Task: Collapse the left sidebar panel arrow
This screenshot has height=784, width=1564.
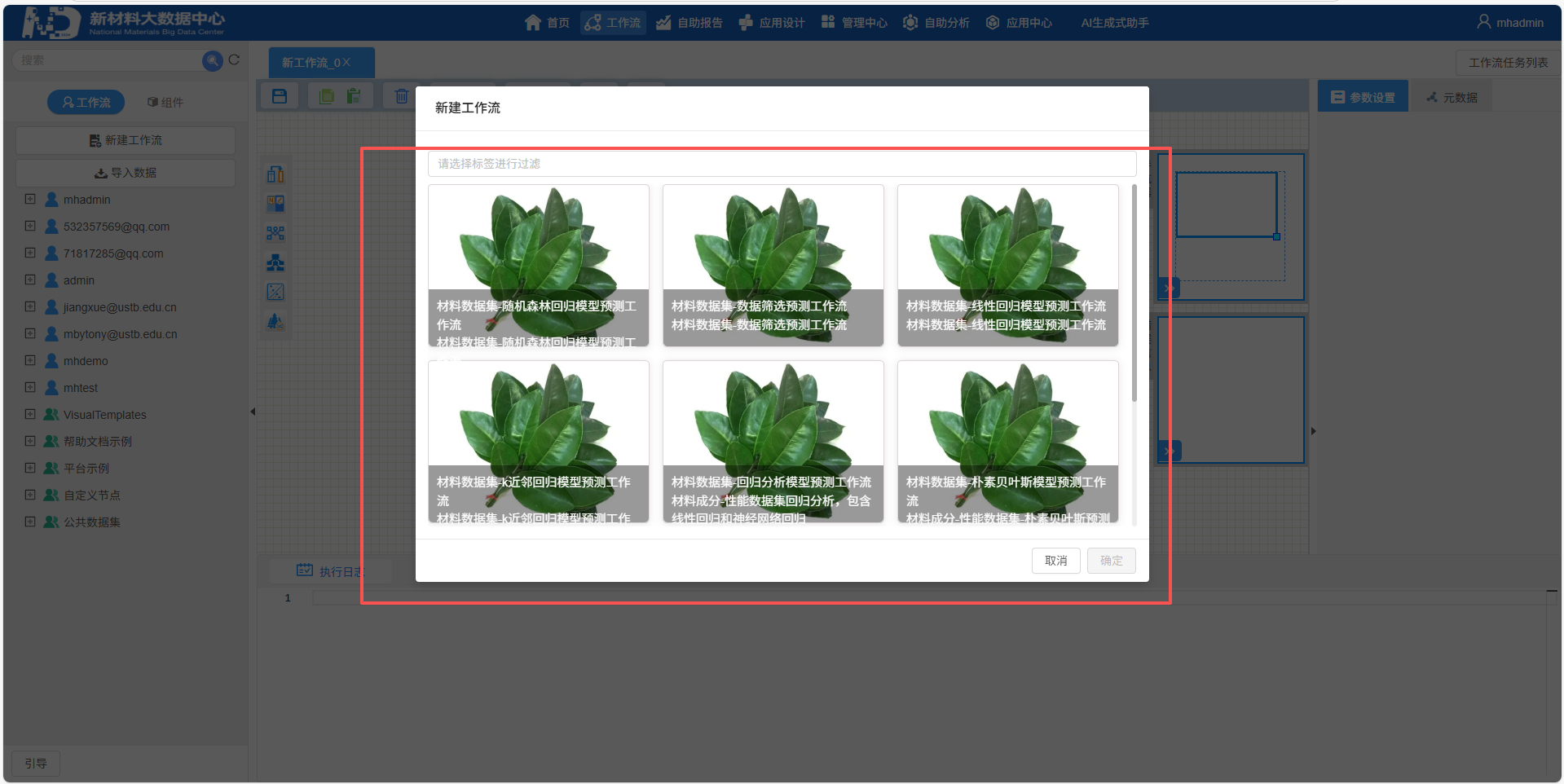Action: point(253,412)
